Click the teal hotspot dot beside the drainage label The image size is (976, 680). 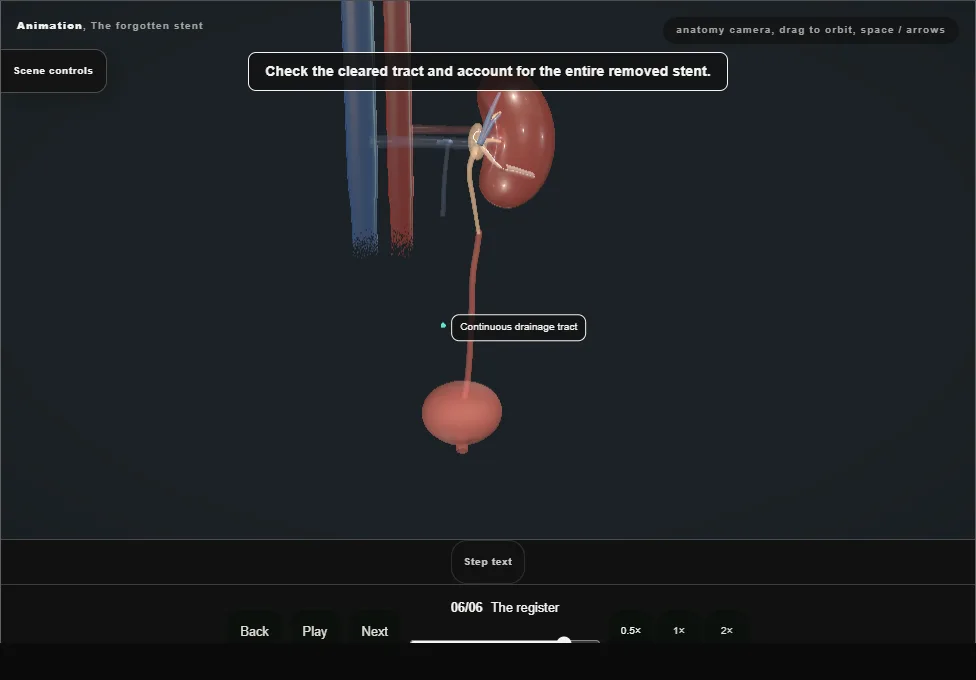coord(443,325)
